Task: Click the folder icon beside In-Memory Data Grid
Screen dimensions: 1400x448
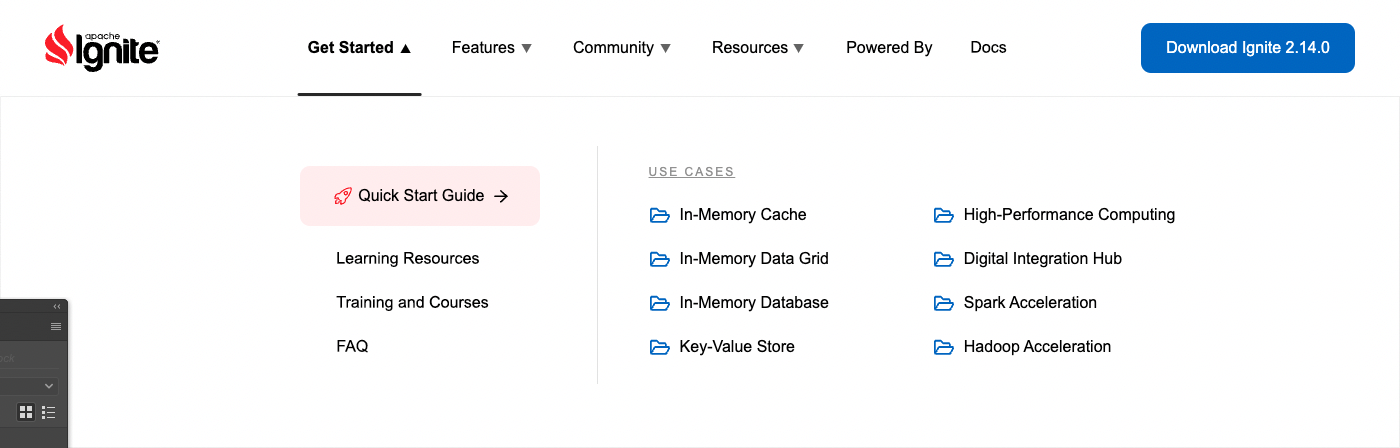Action: tap(659, 259)
